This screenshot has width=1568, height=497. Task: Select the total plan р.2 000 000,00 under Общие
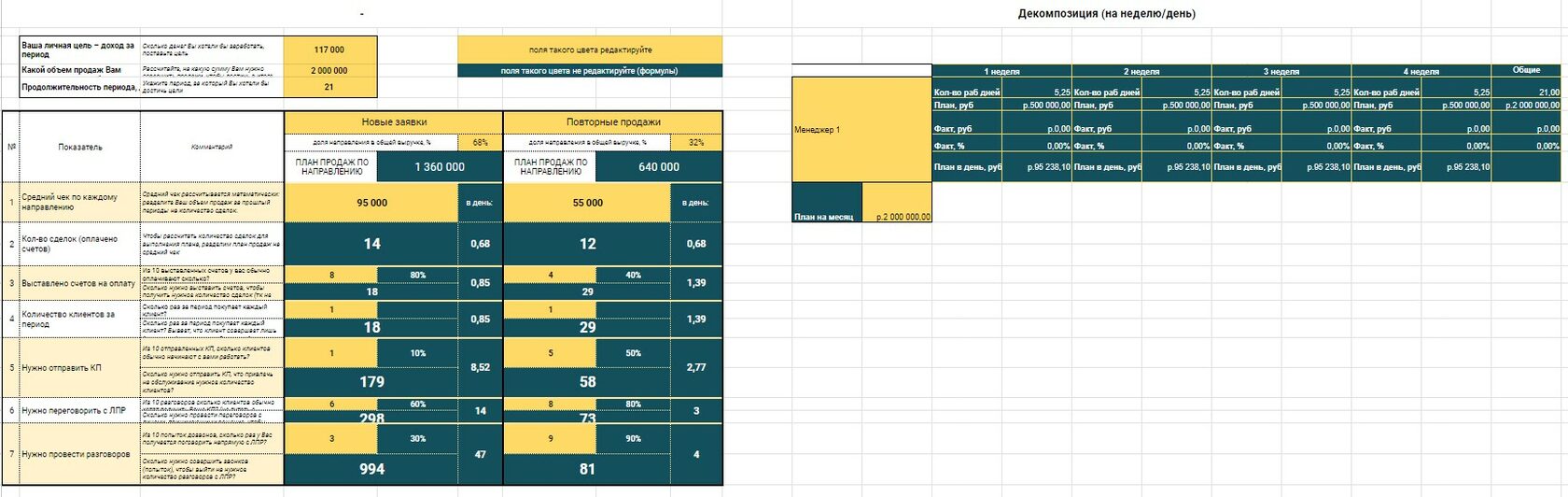(1526, 105)
